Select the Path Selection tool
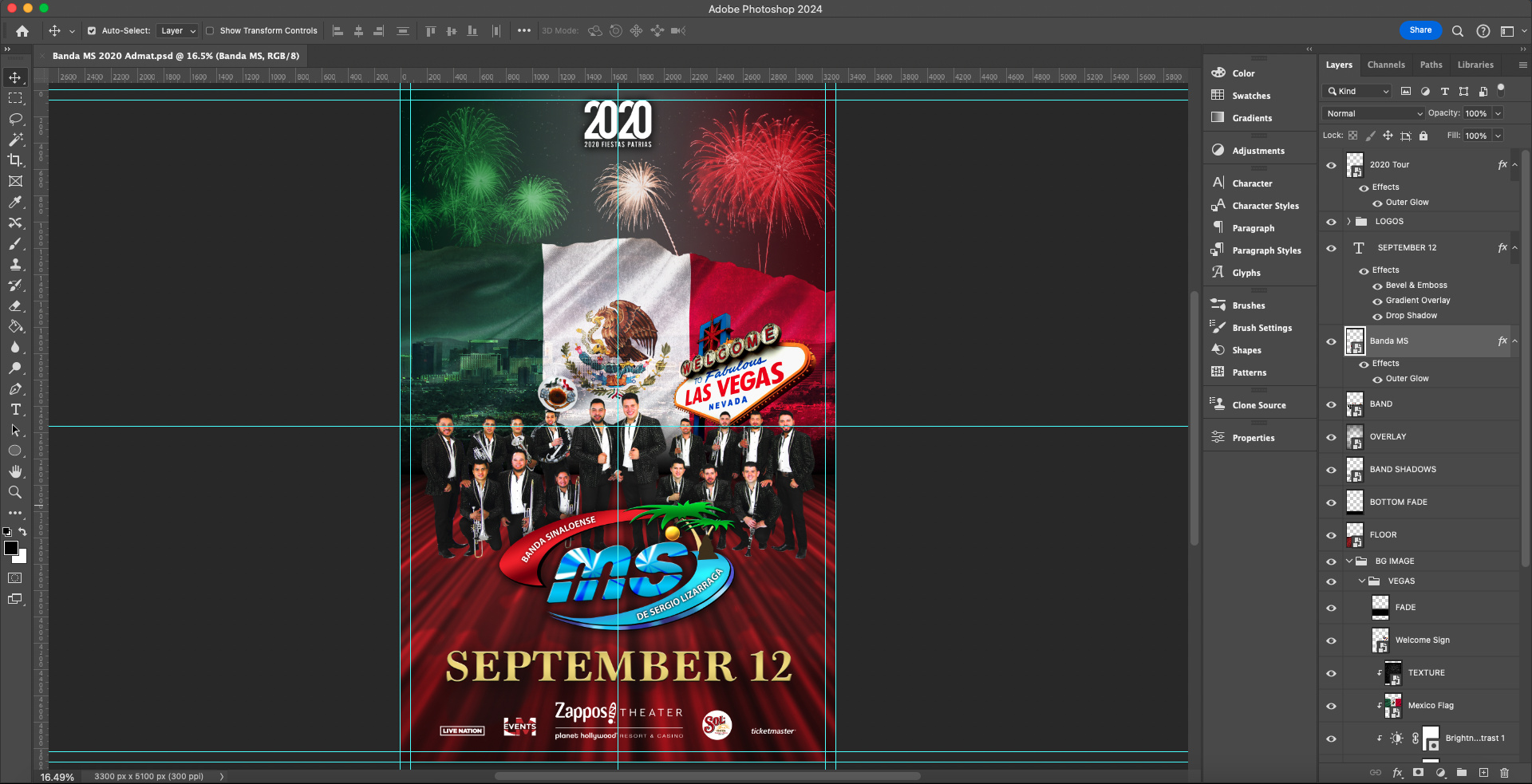 (15, 430)
